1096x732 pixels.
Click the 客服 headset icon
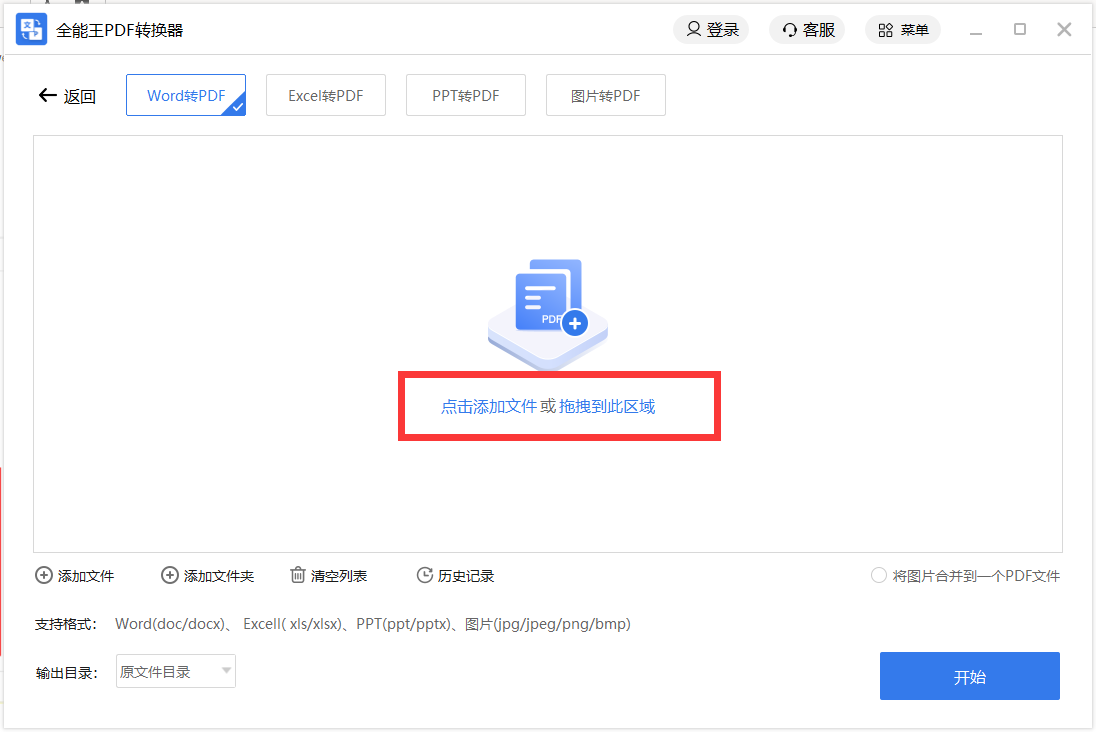[x=789, y=29]
